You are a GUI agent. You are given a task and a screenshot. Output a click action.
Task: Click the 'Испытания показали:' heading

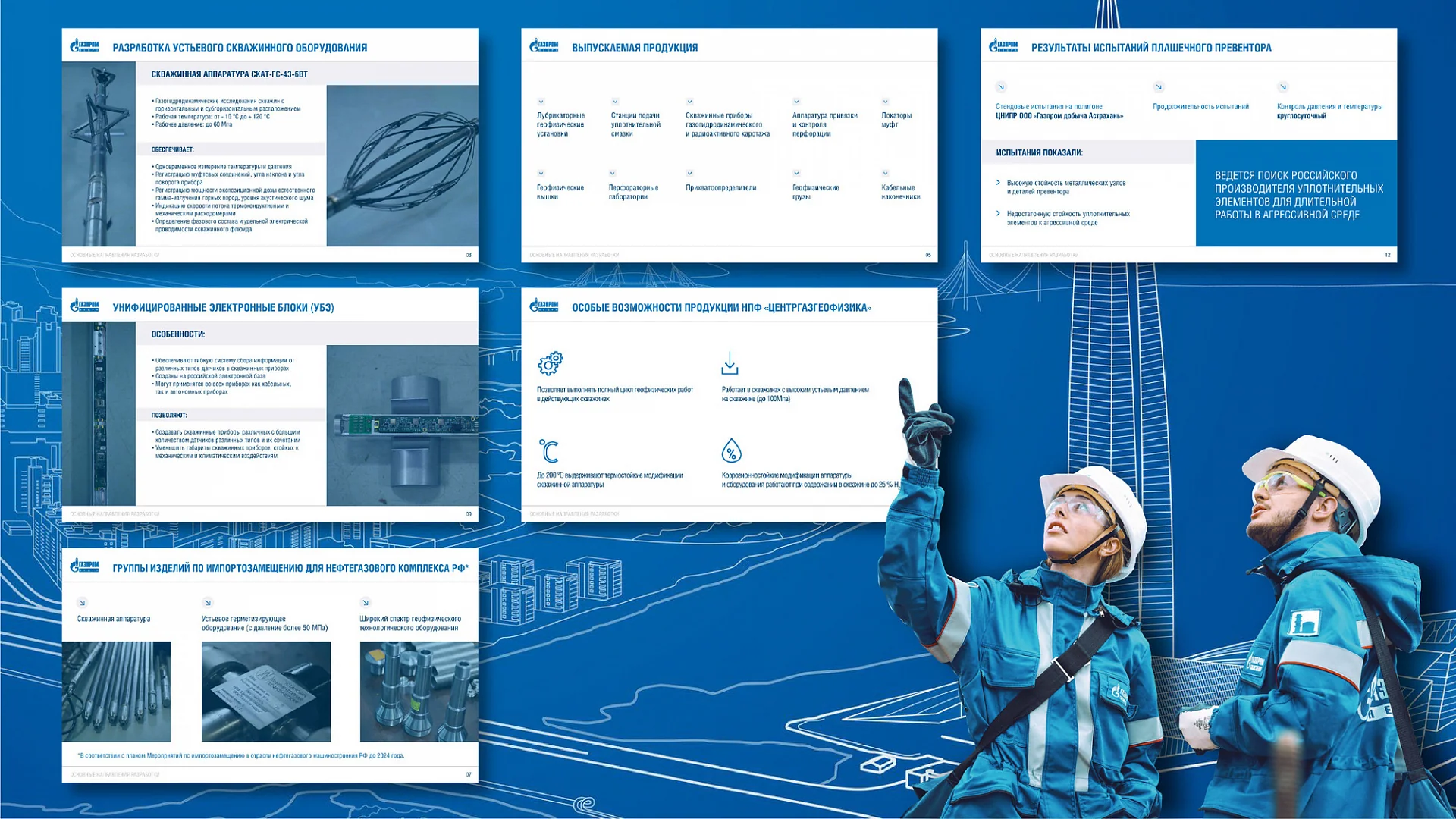pos(1039,152)
